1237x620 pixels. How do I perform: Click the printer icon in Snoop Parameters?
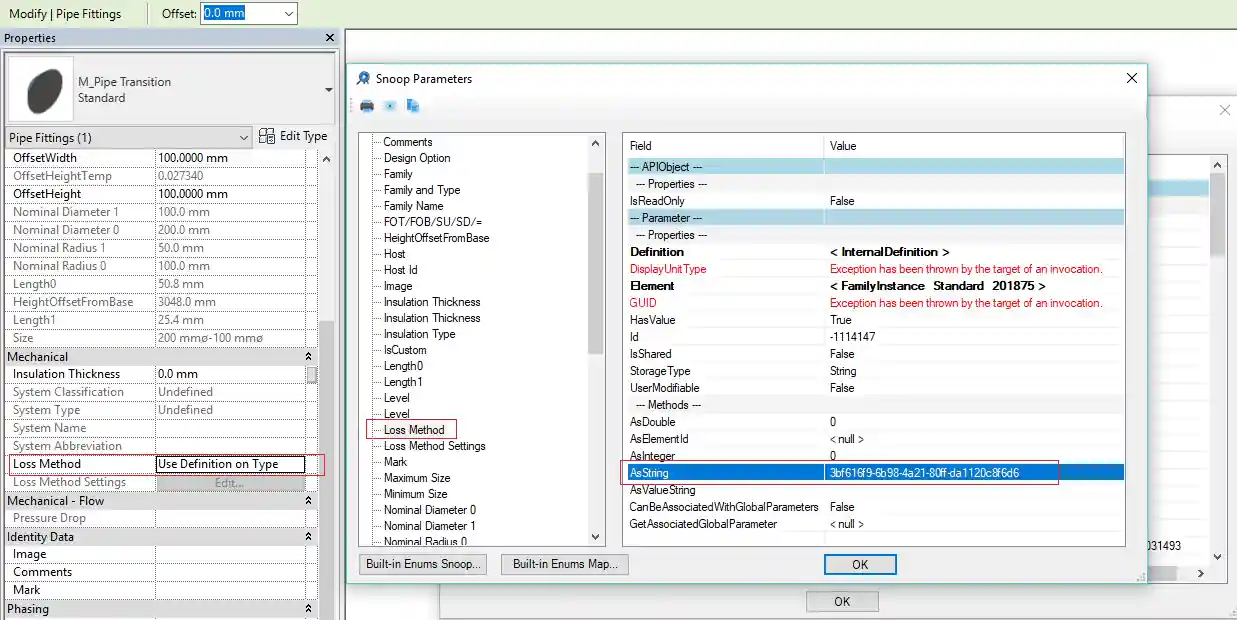(367, 106)
